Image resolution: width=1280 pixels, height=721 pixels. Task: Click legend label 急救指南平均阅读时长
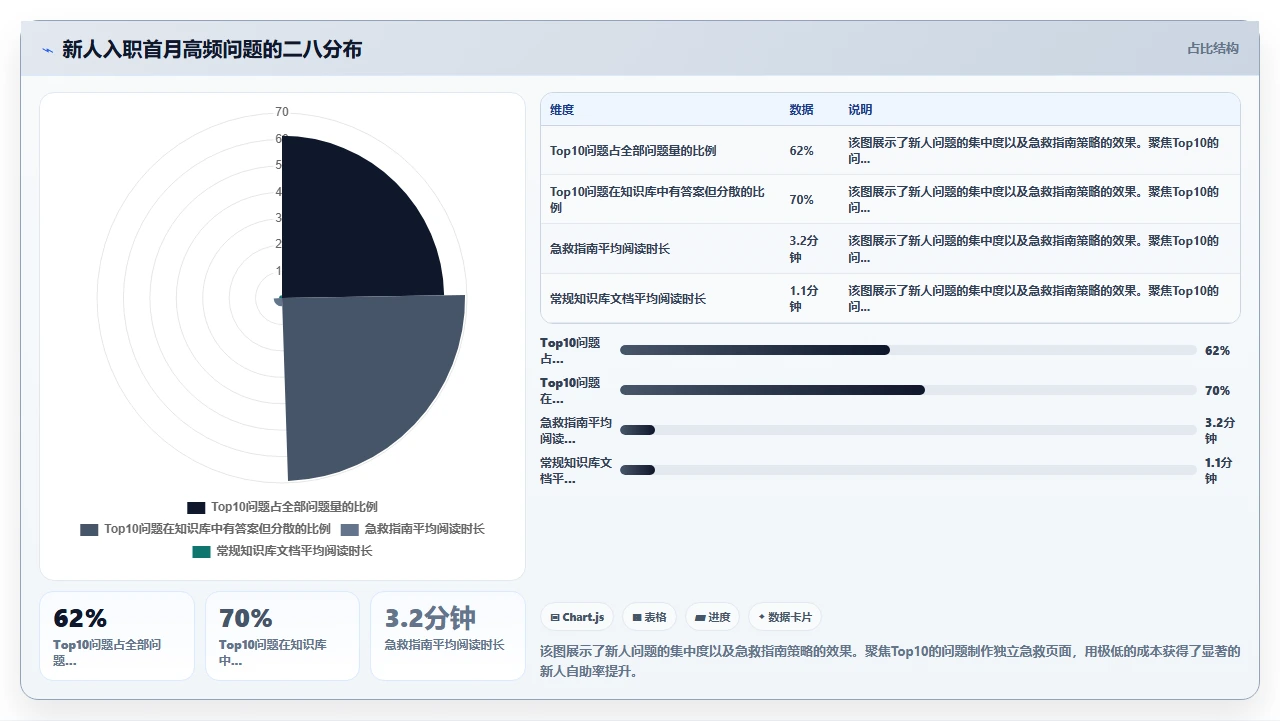point(424,529)
